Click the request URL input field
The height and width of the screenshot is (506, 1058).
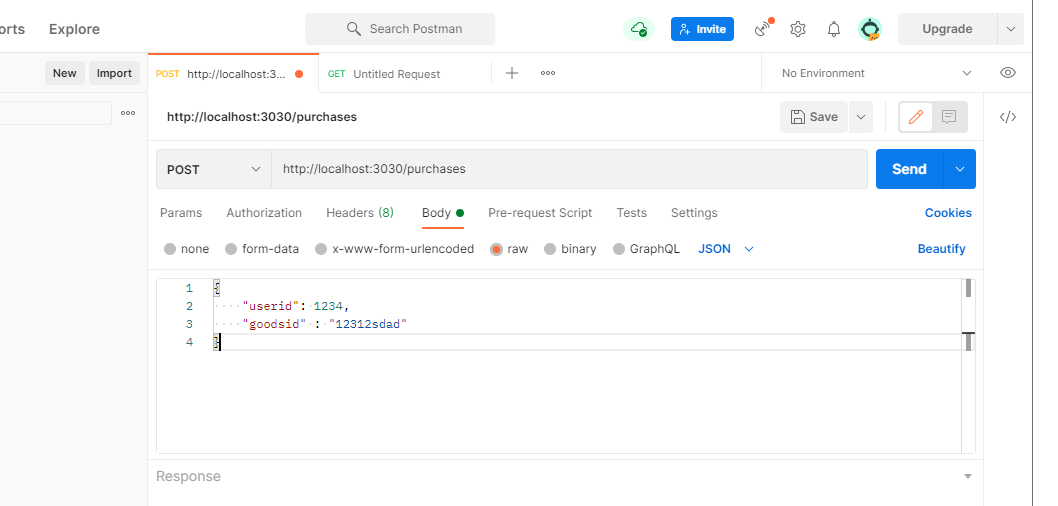(x=569, y=169)
